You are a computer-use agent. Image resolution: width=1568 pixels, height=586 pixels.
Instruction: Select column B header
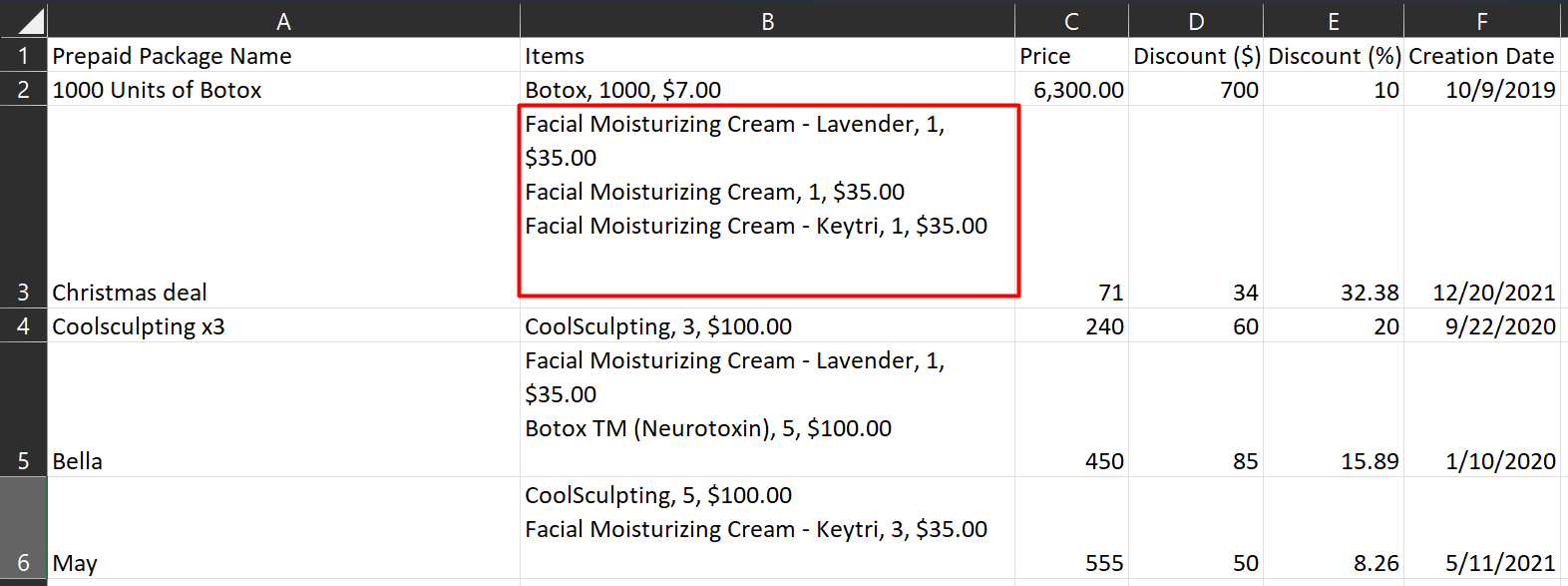coord(767,20)
